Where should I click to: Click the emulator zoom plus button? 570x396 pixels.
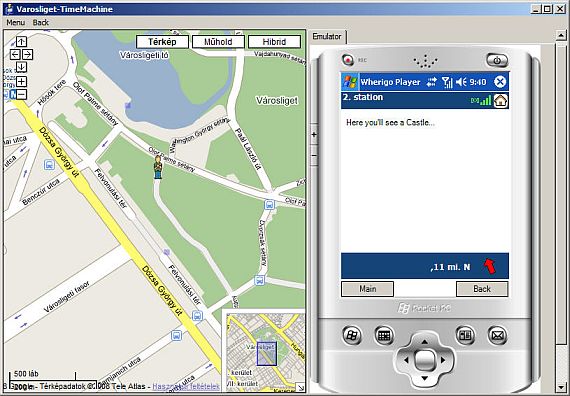[314, 134]
